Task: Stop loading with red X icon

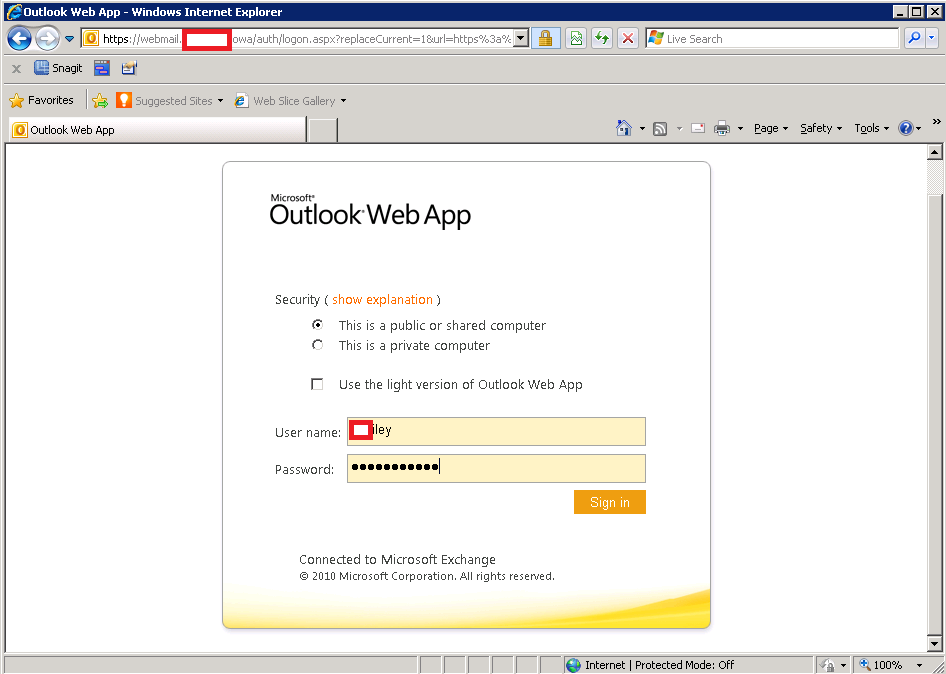Action: tap(627, 39)
